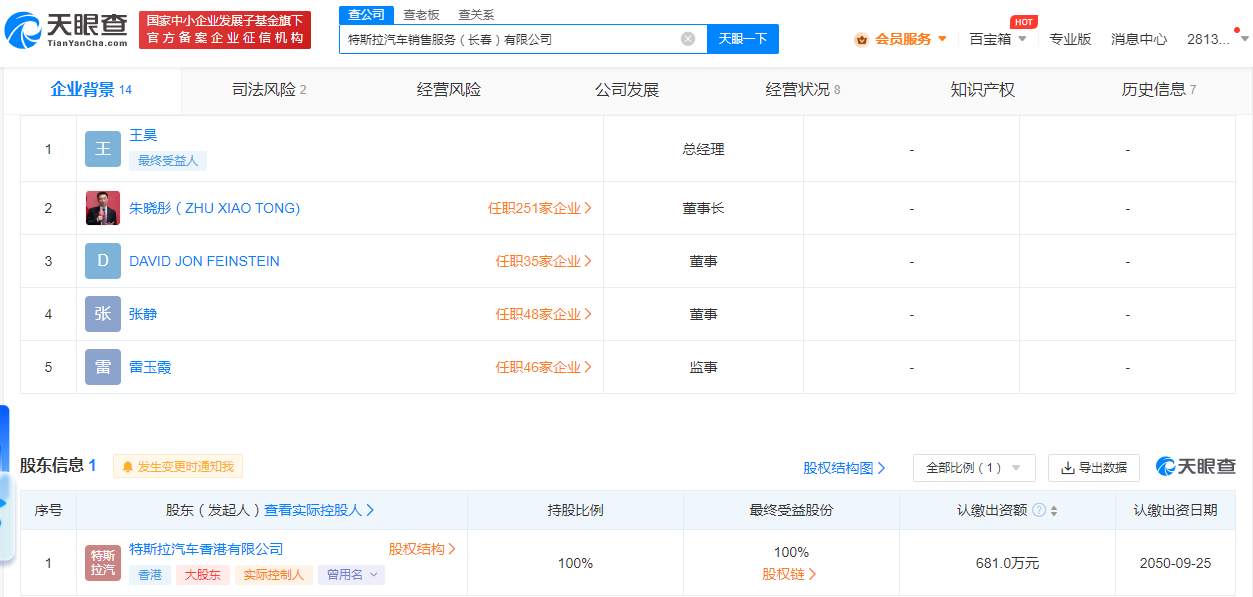1253x597 pixels.
Task: Sort by 认缴出资额 using sort arrows
Action: coord(1054,510)
